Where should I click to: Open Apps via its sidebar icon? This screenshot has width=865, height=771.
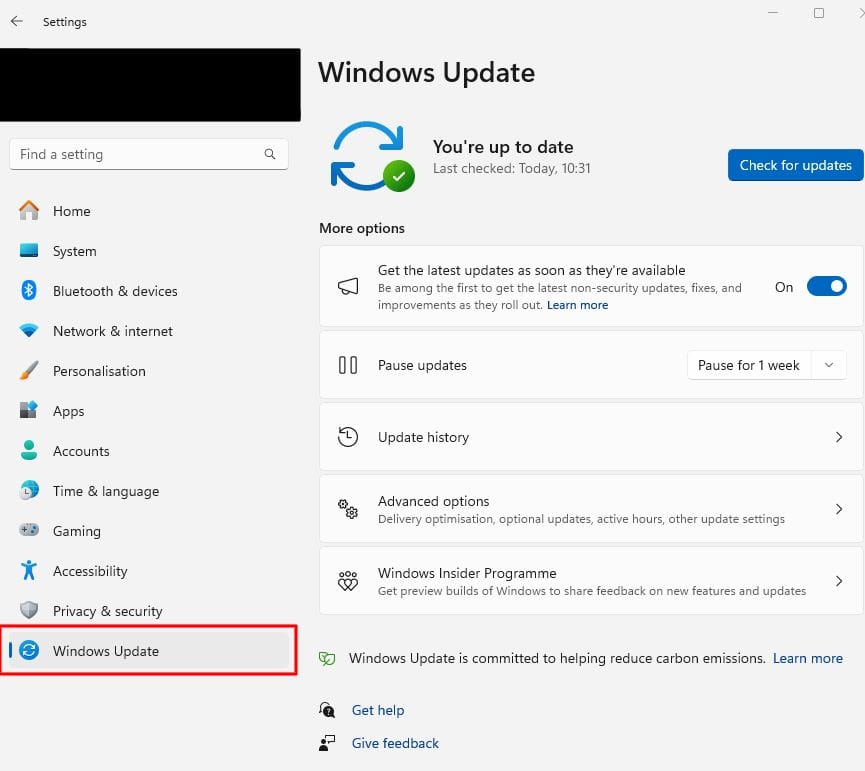(x=31, y=411)
